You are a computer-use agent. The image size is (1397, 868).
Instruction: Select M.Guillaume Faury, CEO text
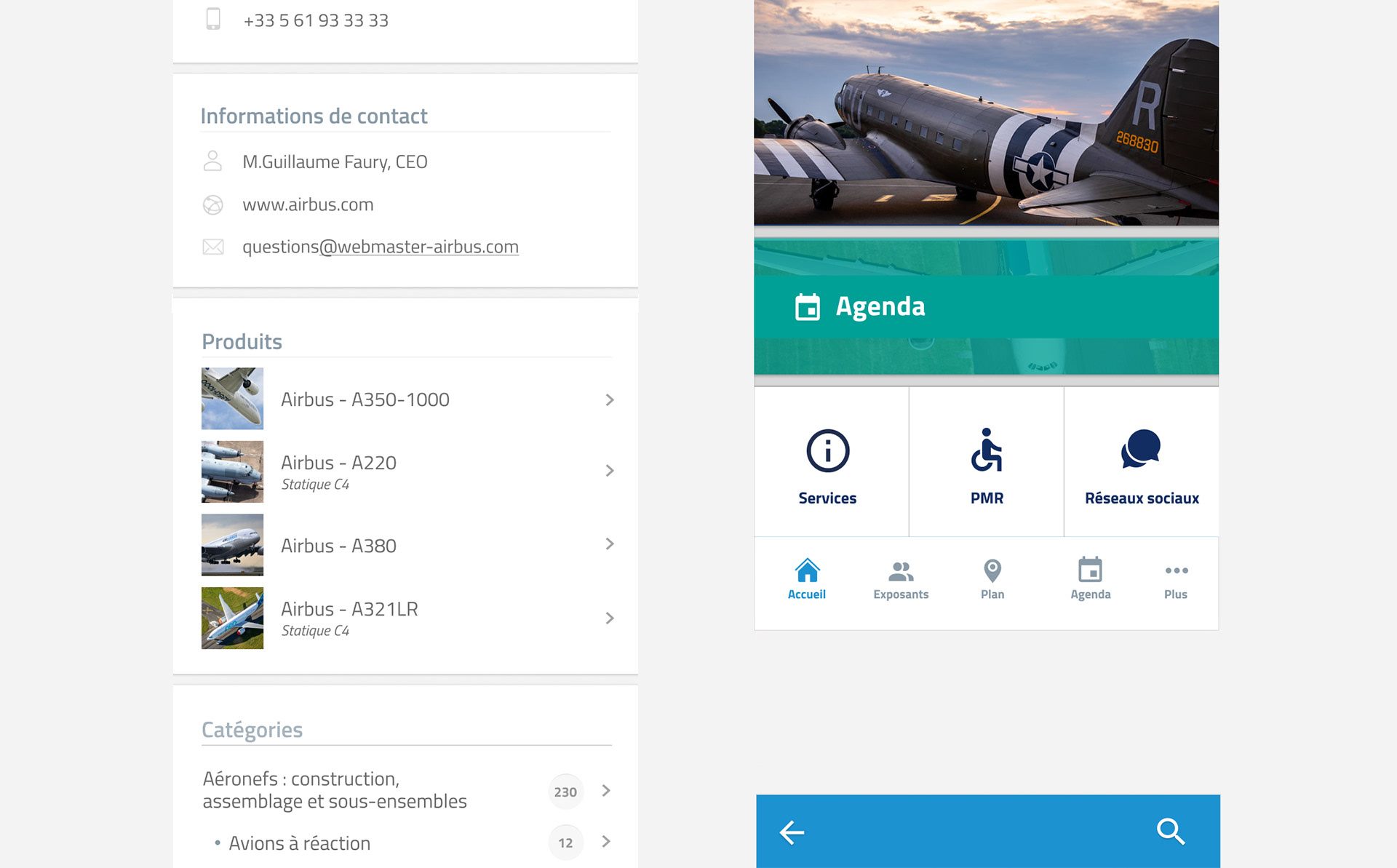pos(335,162)
